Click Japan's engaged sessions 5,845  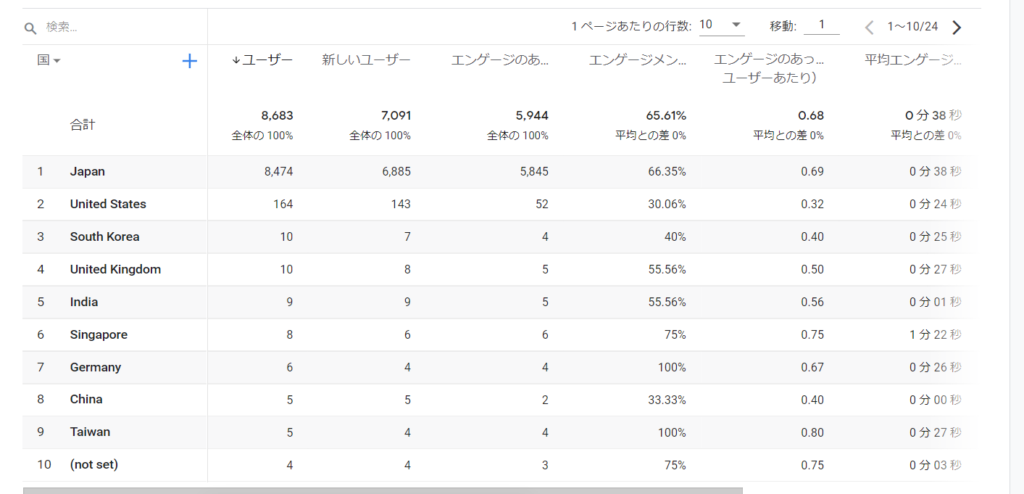(534, 172)
